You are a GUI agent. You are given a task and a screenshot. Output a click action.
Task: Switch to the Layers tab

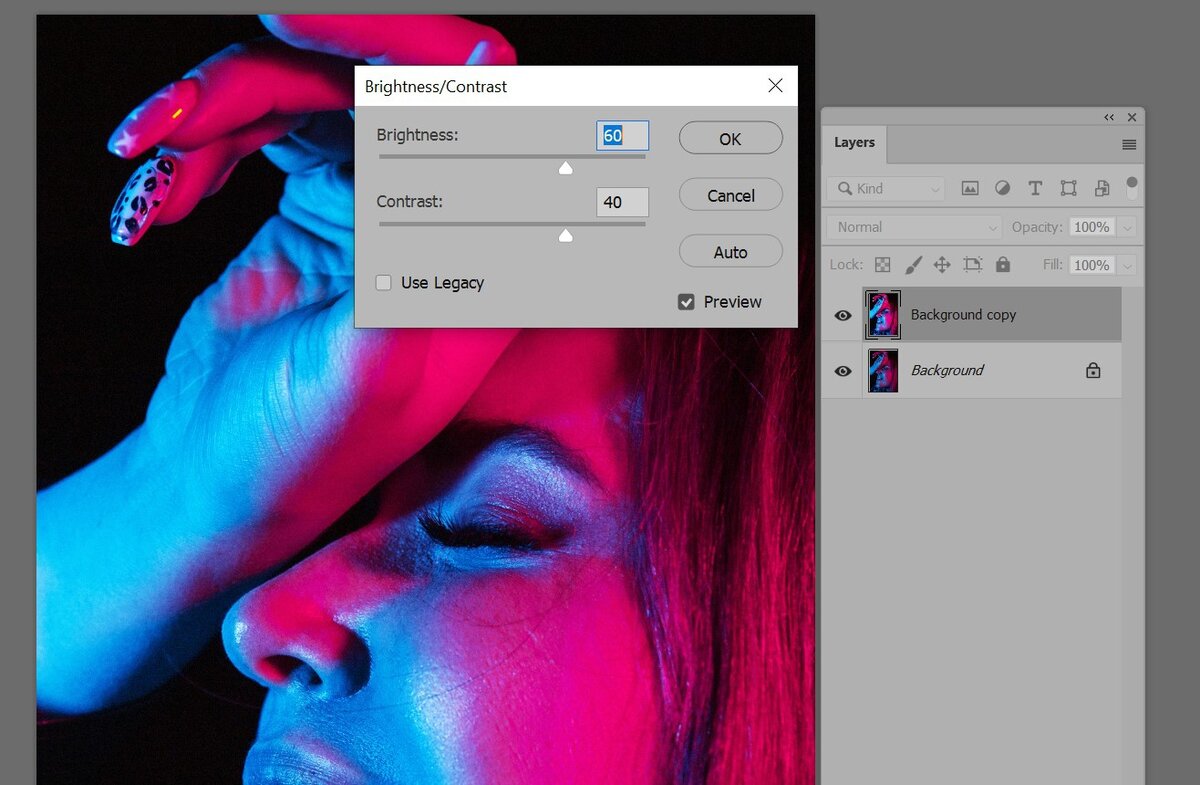point(854,143)
